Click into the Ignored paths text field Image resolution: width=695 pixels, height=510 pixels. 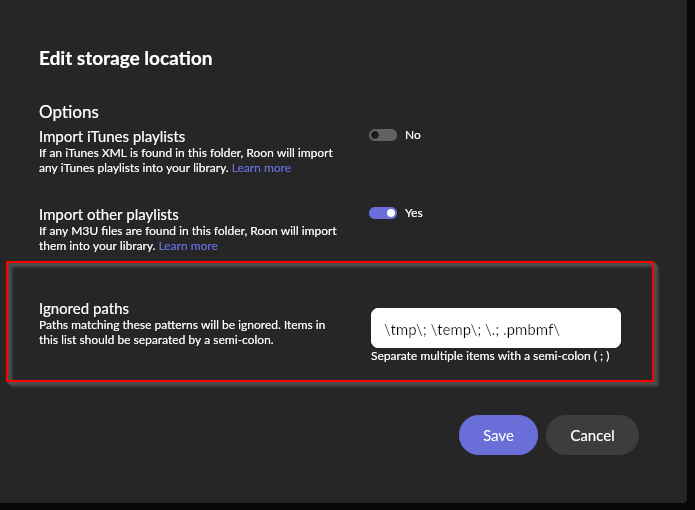[x=496, y=328]
